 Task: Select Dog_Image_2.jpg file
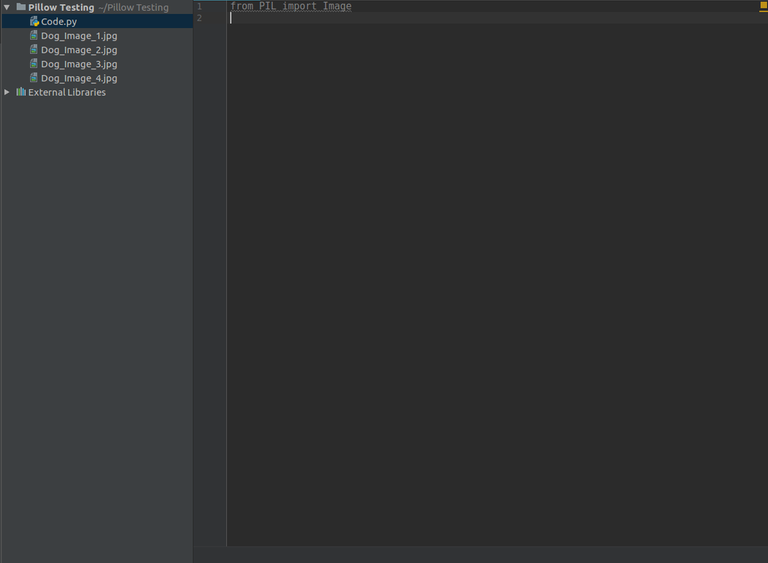coord(79,50)
